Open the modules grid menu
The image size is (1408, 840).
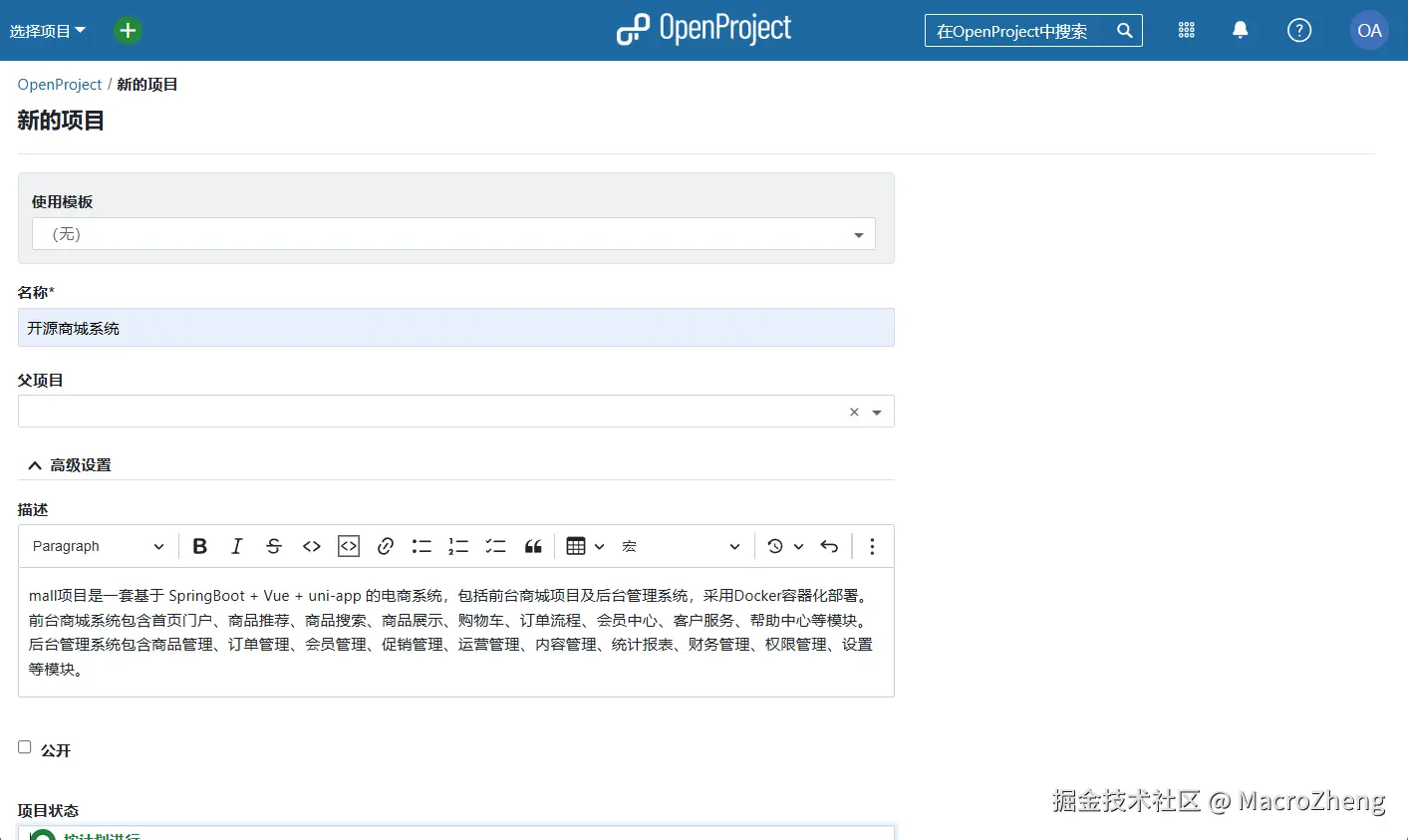[x=1186, y=31]
